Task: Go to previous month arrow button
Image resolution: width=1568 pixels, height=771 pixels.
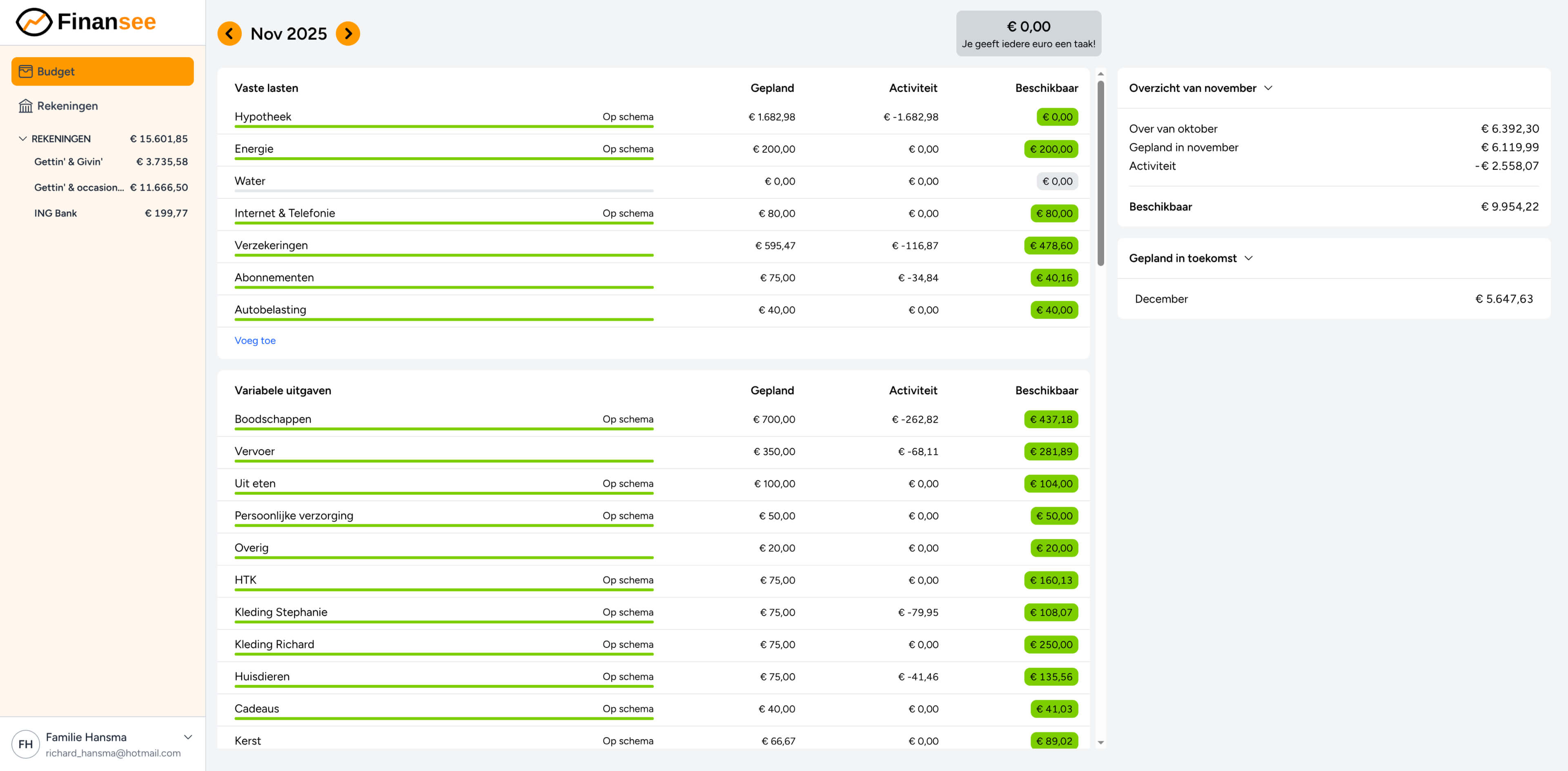Action: pos(229,33)
